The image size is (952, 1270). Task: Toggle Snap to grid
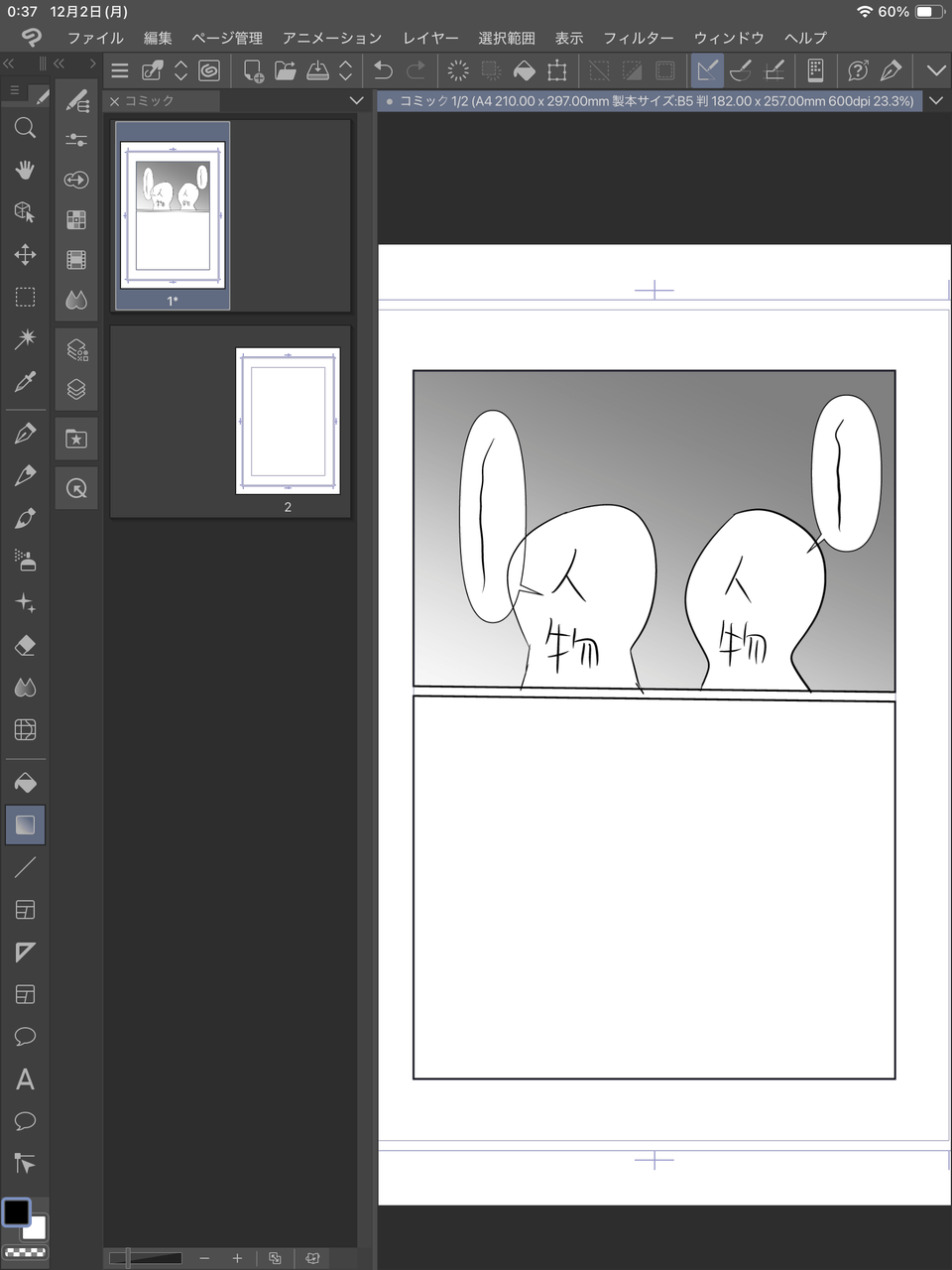point(774,70)
